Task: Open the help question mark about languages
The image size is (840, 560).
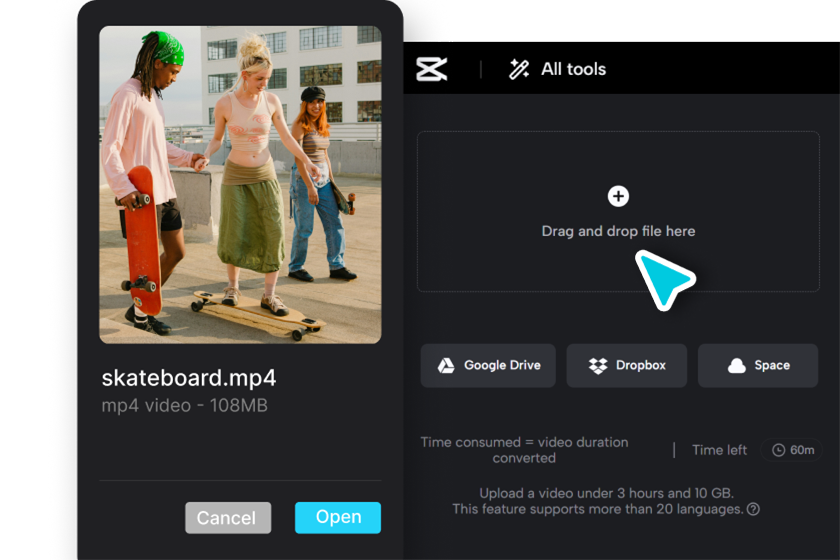Action: point(753,509)
